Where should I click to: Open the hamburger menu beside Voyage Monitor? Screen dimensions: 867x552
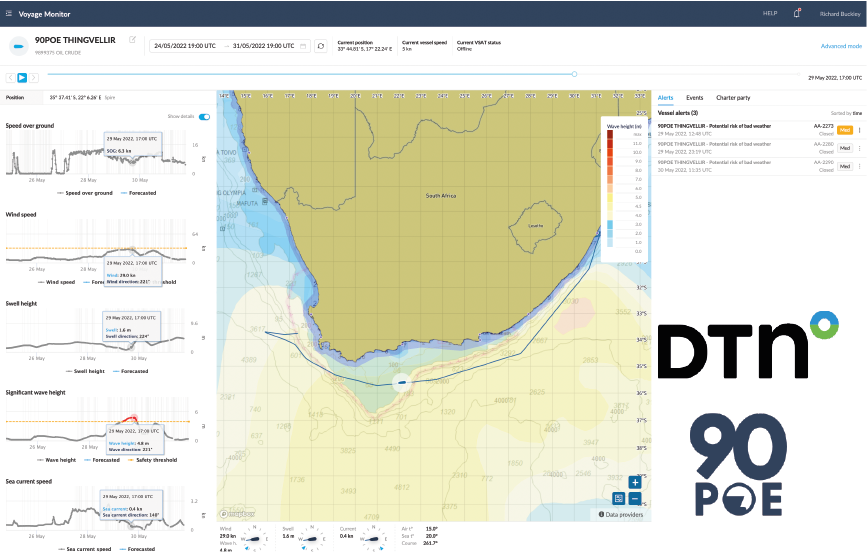(8, 14)
